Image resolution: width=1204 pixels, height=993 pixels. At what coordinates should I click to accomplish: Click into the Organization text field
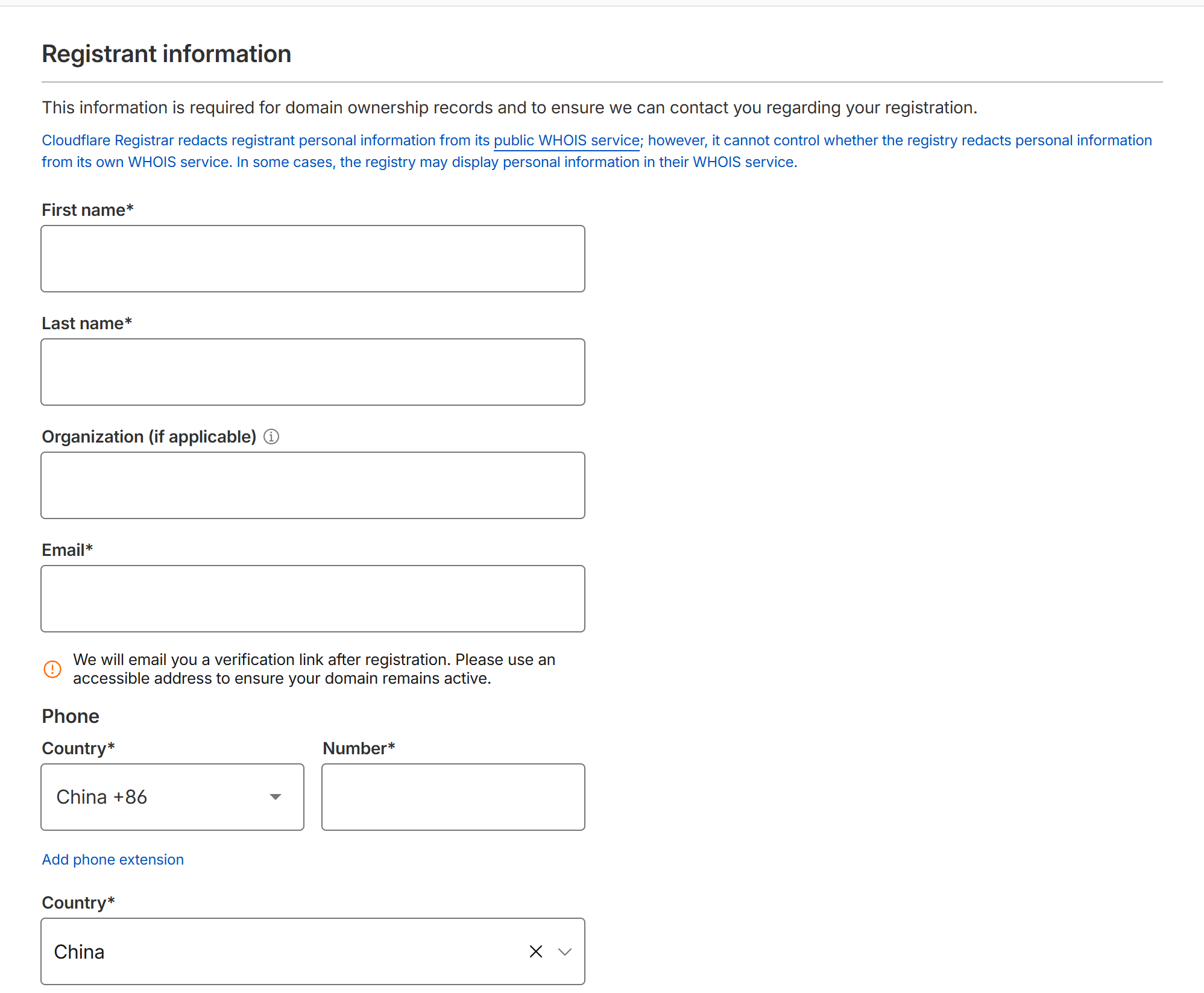pyautogui.click(x=312, y=485)
